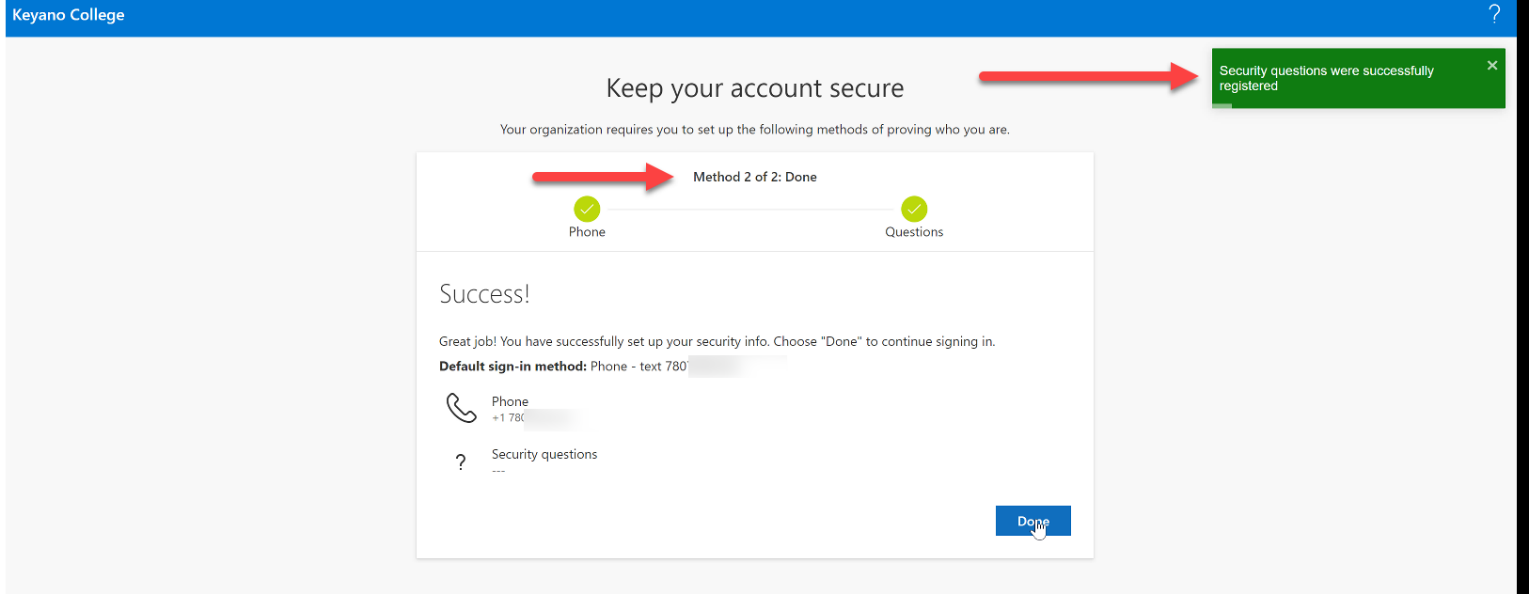The width and height of the screenshot is (1529, 594).
Task: Dismiss the security questions registered notification
Action: [x=1492, y=66]
